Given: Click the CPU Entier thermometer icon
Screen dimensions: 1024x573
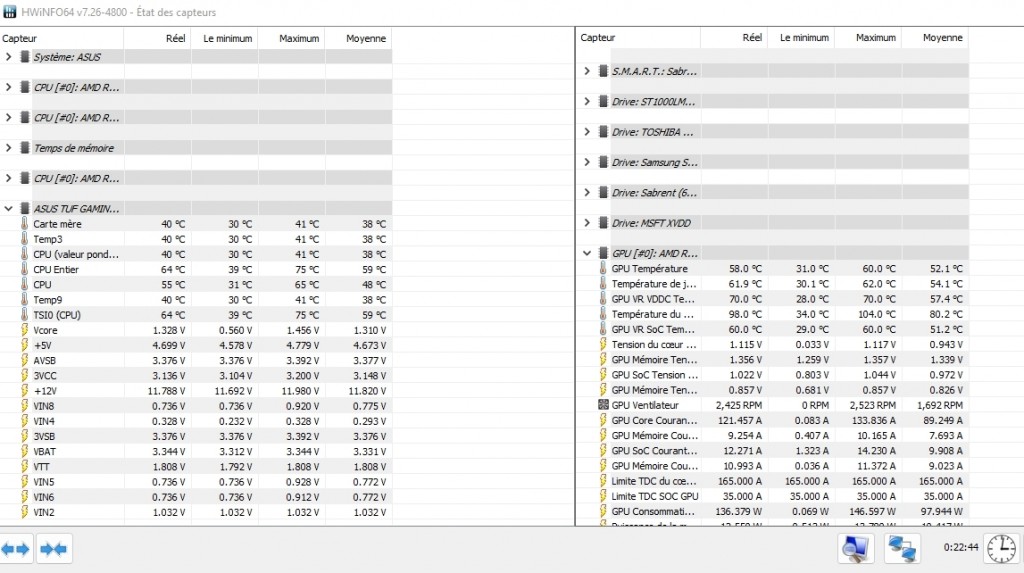Looking at the screenshot, I should click(x=25, y=269).
